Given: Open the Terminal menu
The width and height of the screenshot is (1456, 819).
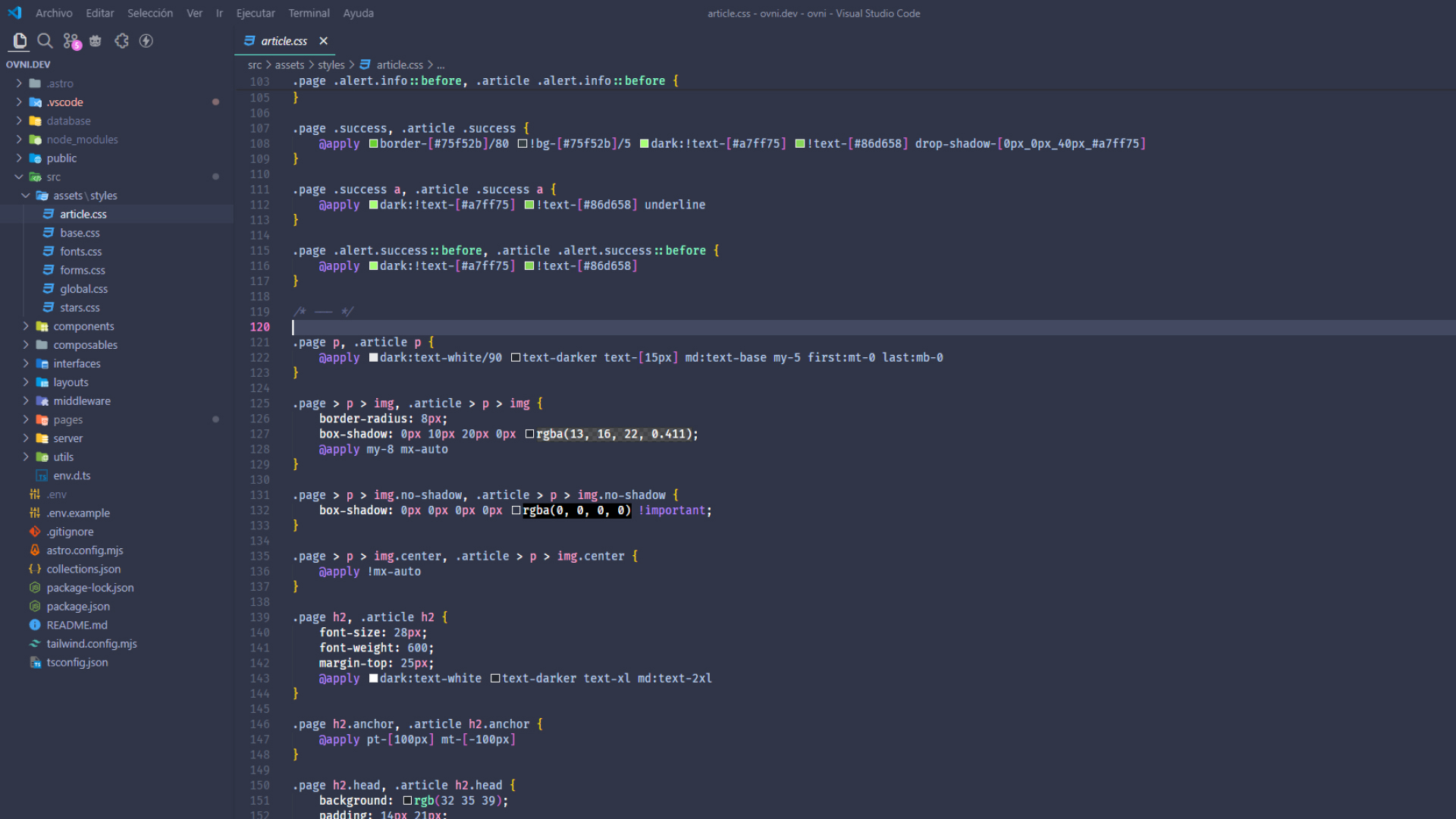Looking at the screenshot, I should [309, 13].
